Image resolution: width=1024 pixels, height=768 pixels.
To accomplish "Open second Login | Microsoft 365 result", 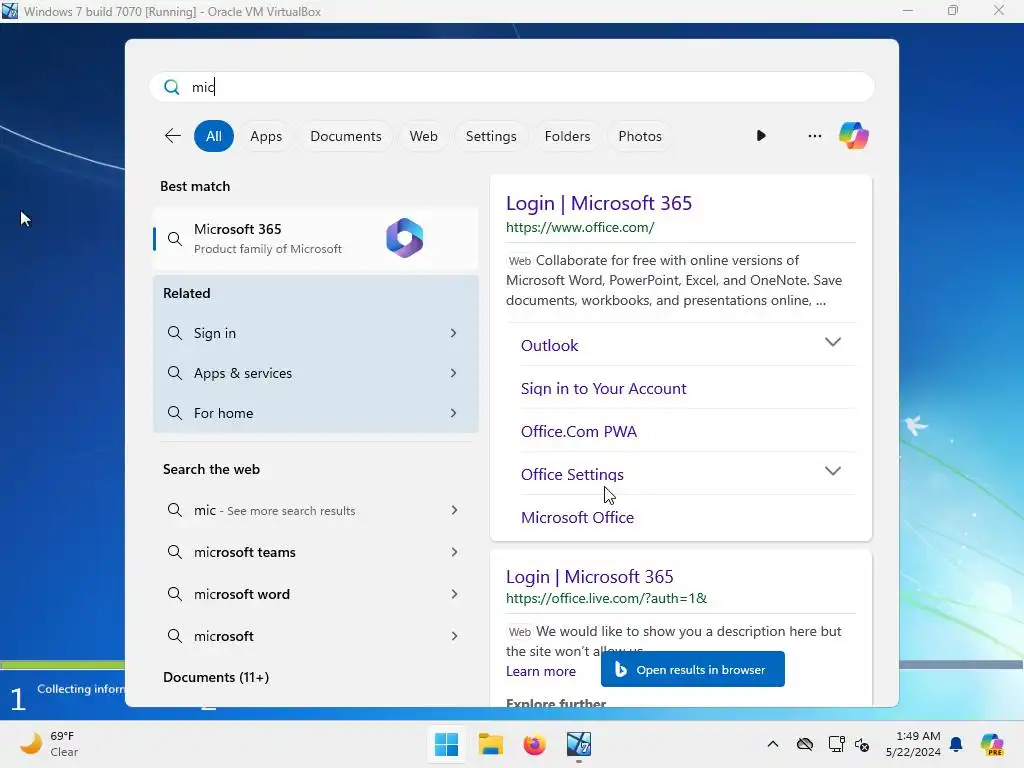I will click(590, 577).
